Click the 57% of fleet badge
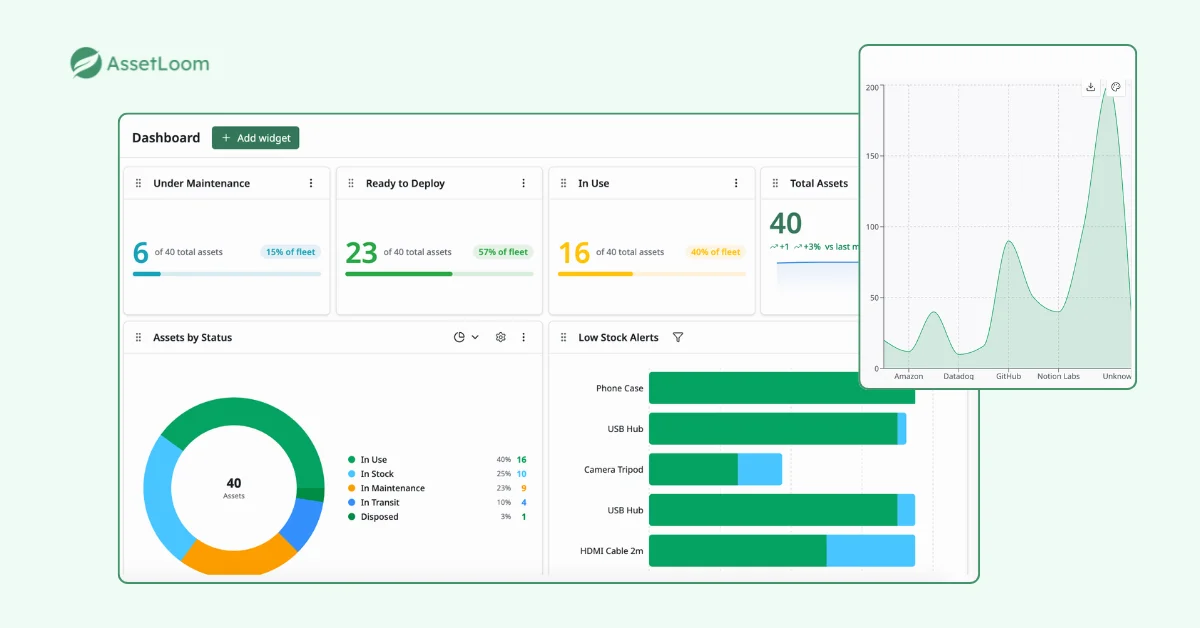 click(x=503, y=252)
